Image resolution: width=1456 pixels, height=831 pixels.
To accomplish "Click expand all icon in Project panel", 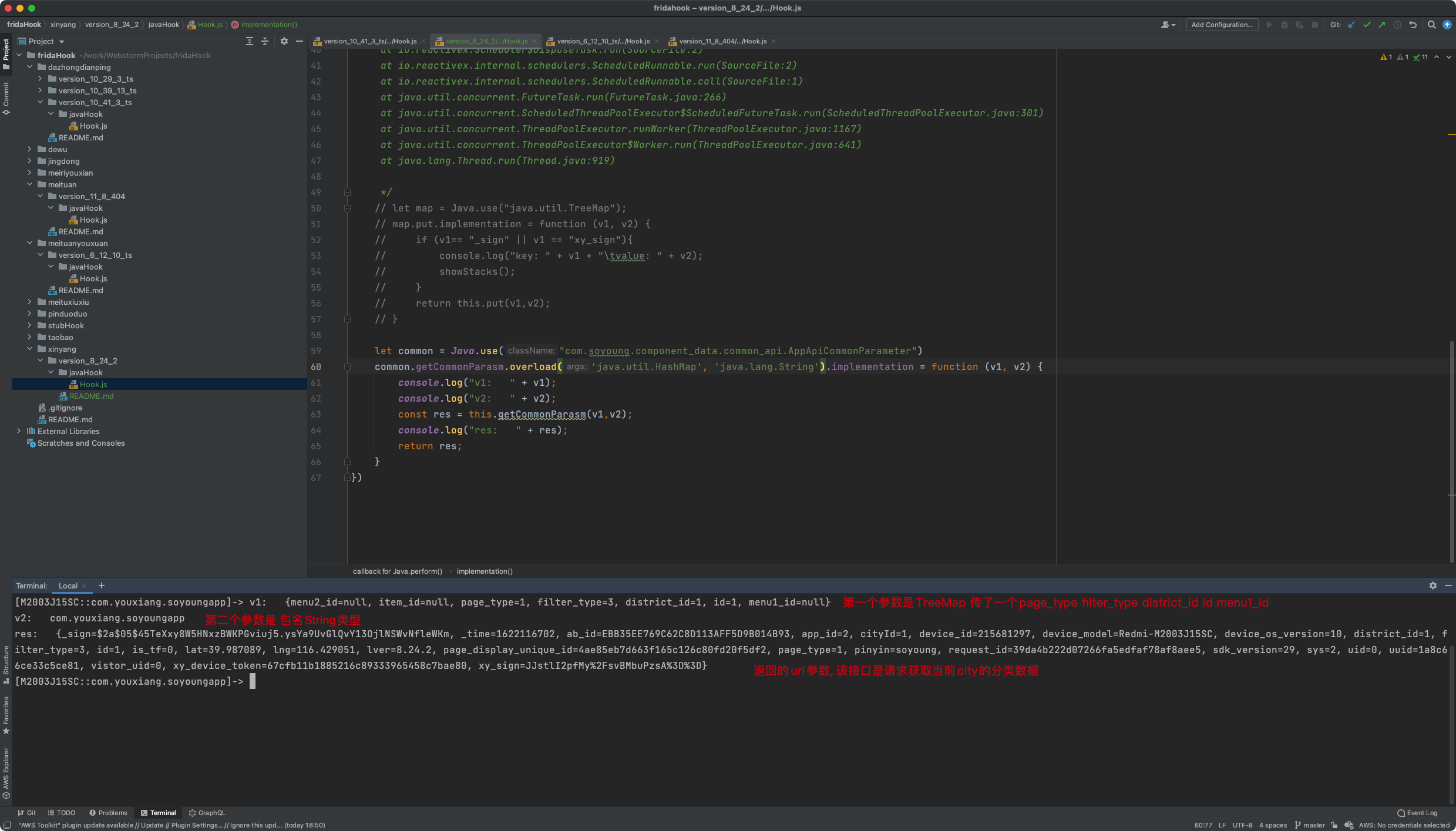I will pos(250,41).
